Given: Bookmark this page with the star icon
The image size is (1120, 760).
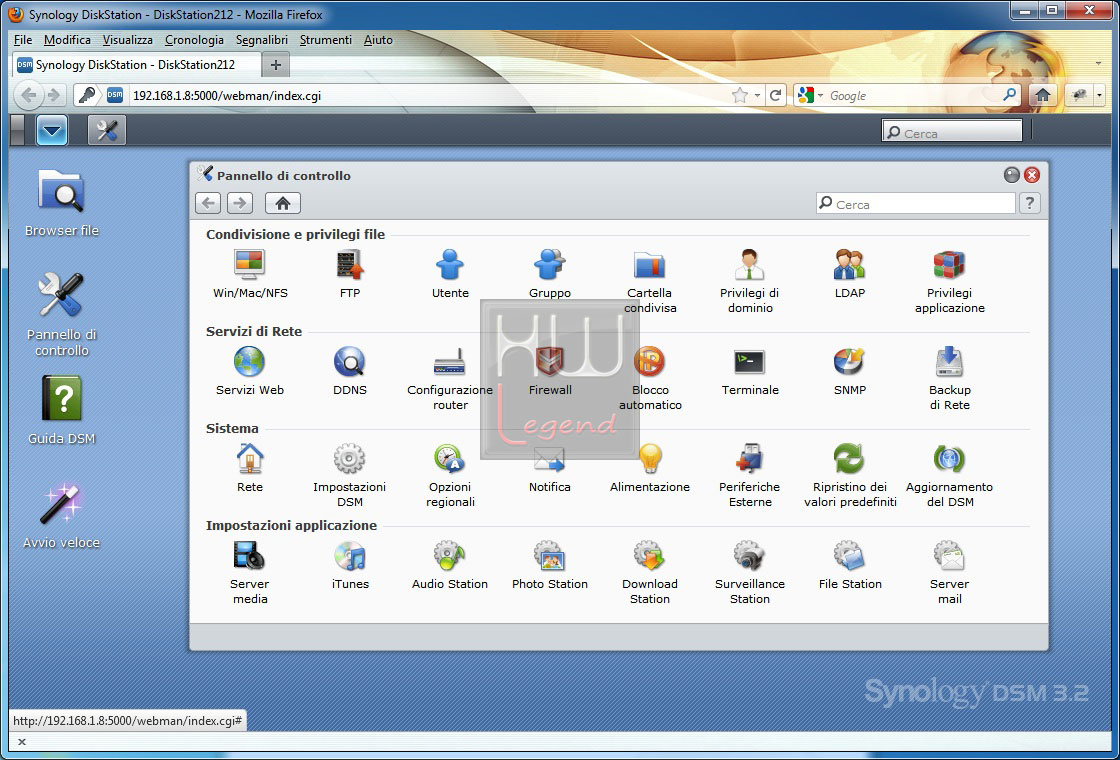Looking at the screenshot, I should pos(739,95).
